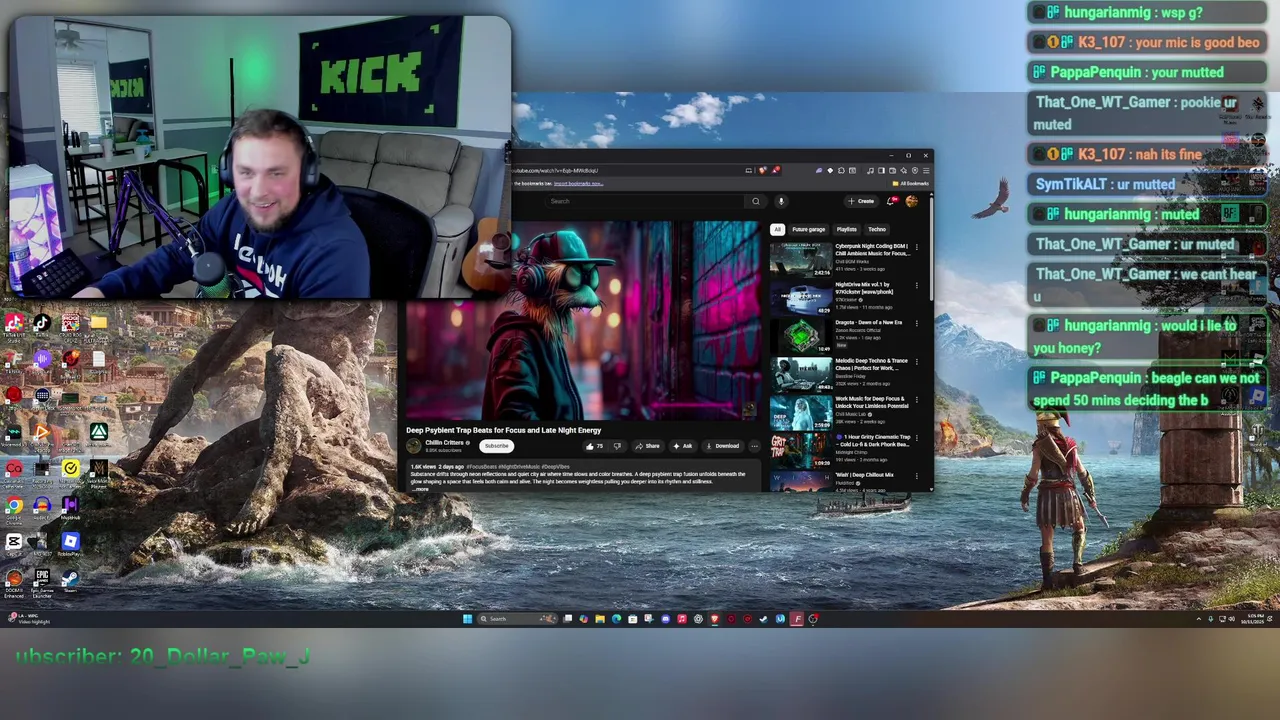Dislike the Deep Psybient Trap Beats video
The image size is (1280, 720).
617,446
